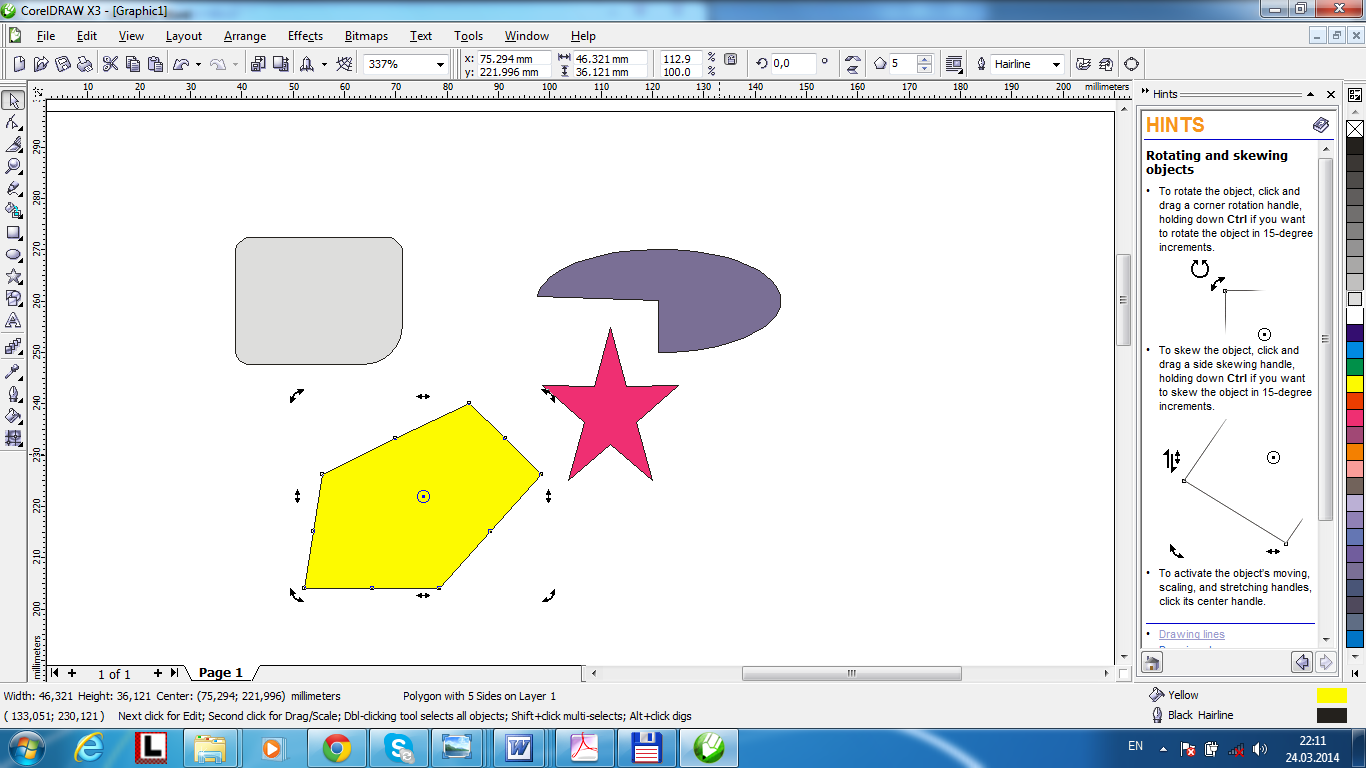The width and height of the screenshot is (1366, 768).
Task: Click the Application launcher rocket icon
Action: coord(307,64)
